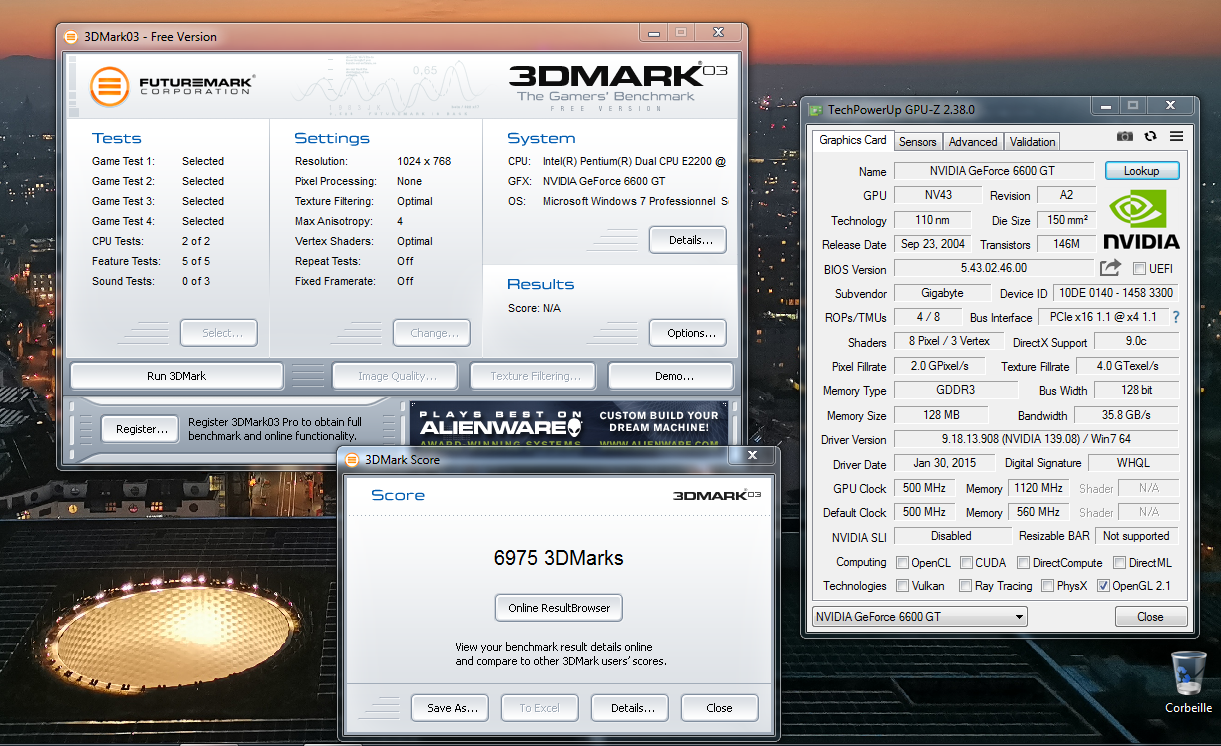Viewport: 1221px width, 746px height.
Task: Click the Bus Interface question mark icon
Action: pos(1175,317)
